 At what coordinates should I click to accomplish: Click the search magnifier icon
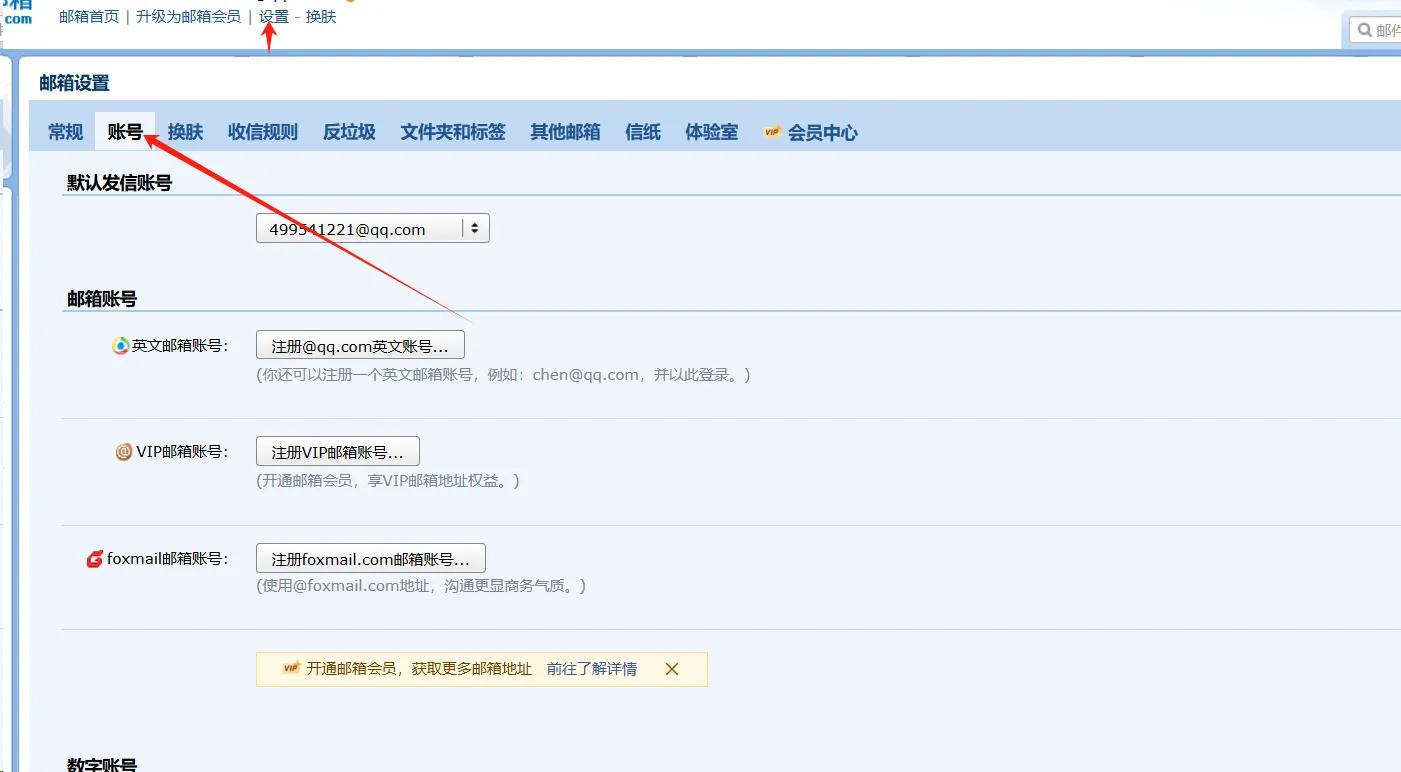pos(1364,30)
